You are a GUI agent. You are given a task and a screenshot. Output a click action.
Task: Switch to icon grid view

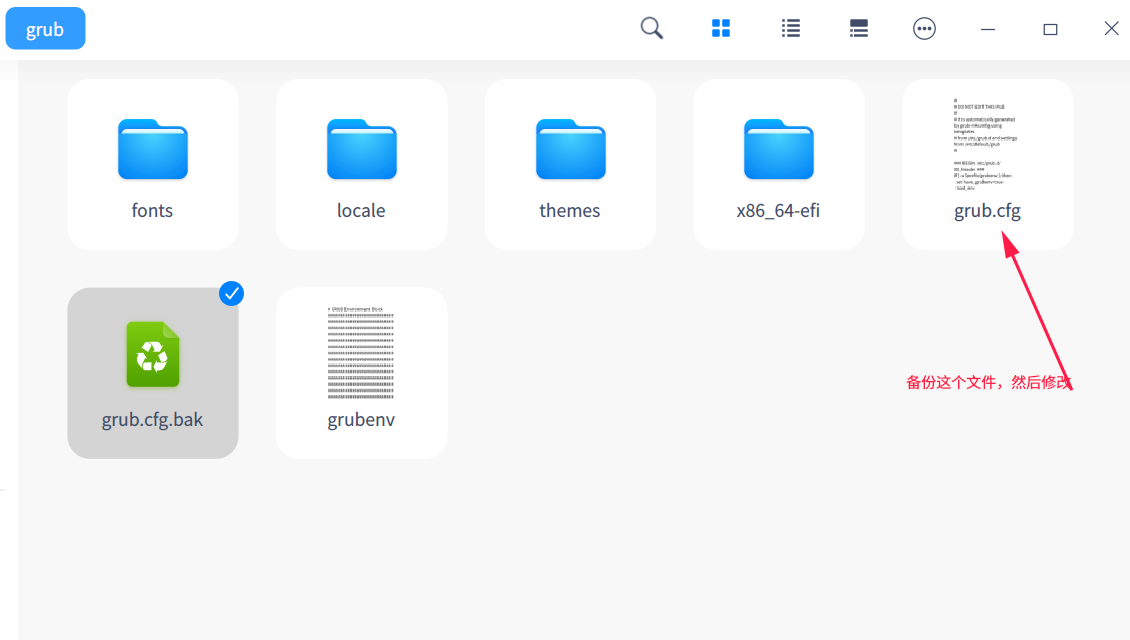coord(721,28)
